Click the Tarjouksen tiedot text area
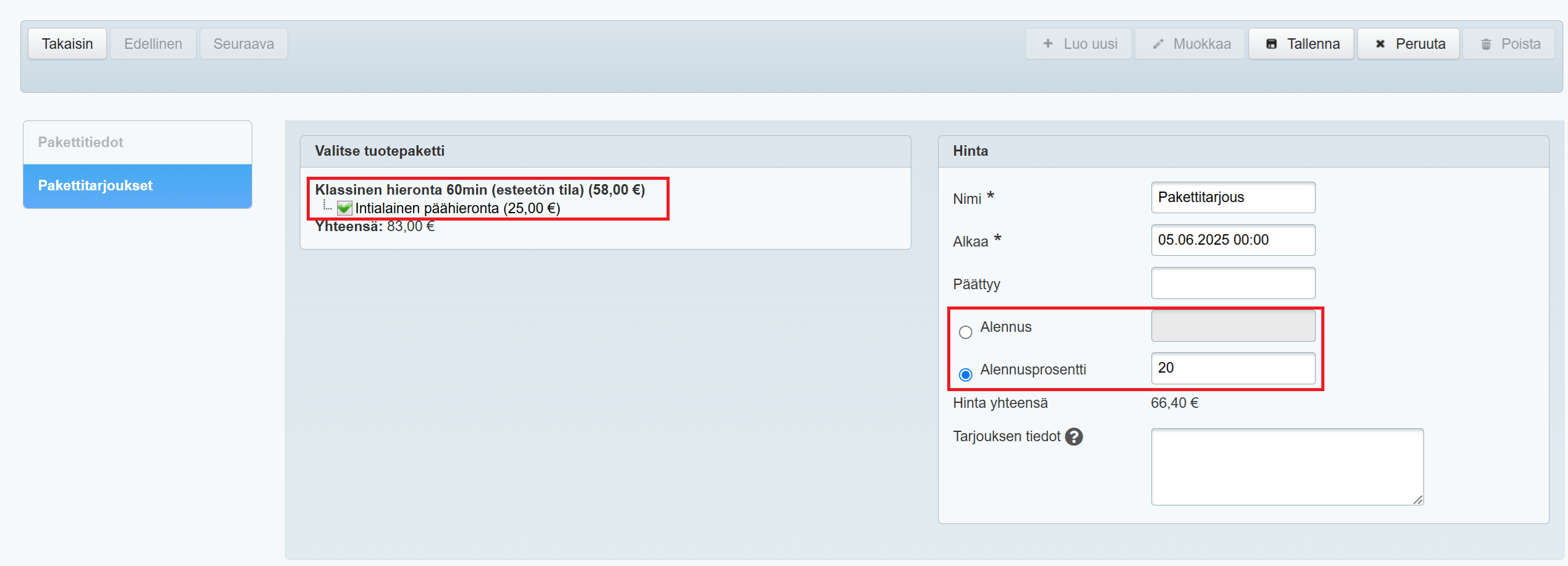The image size is (1568, 566). point(1287,467)
